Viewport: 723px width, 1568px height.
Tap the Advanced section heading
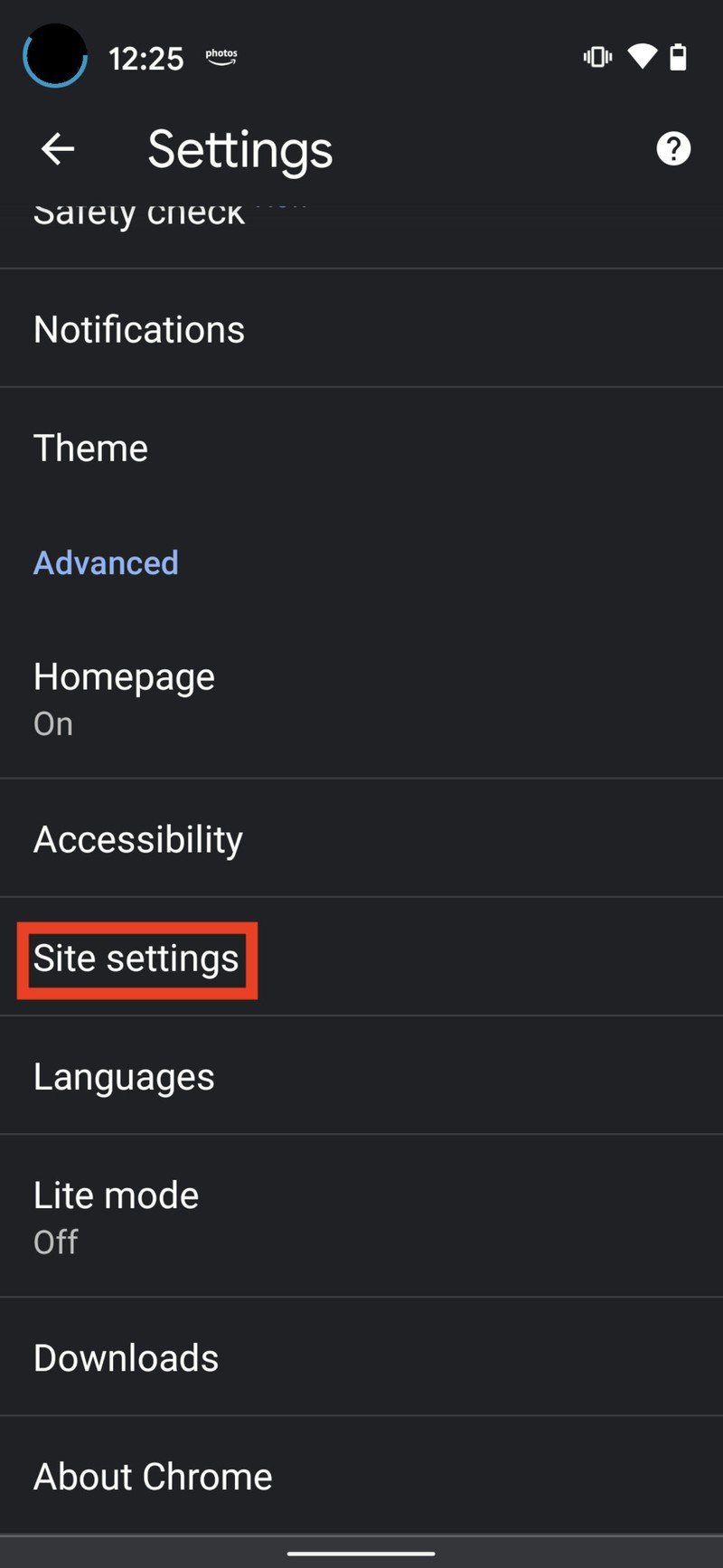[106, 562]
